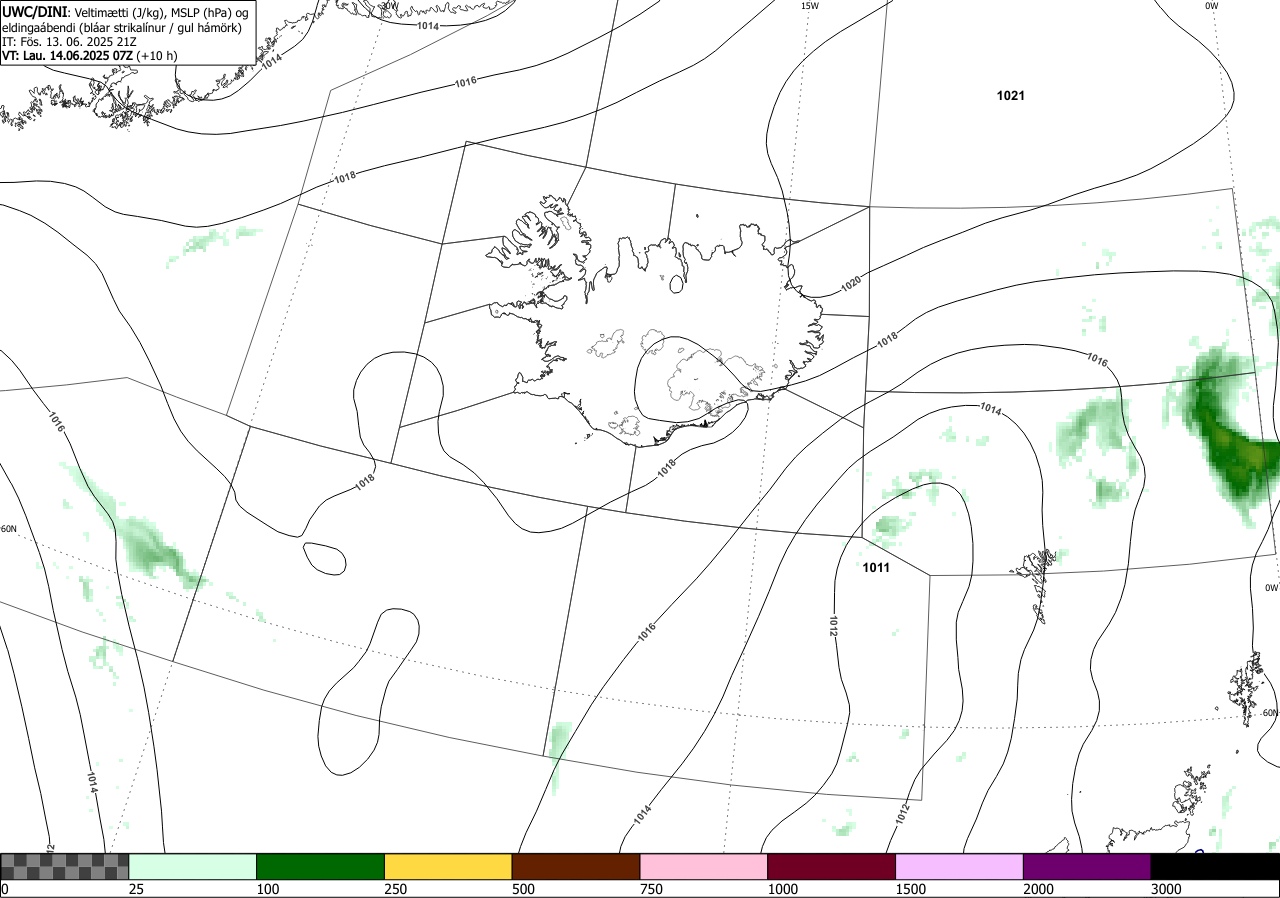Click the legend value "3000"
Viewport: 1280px width, 898px height.
(1166, 889)
